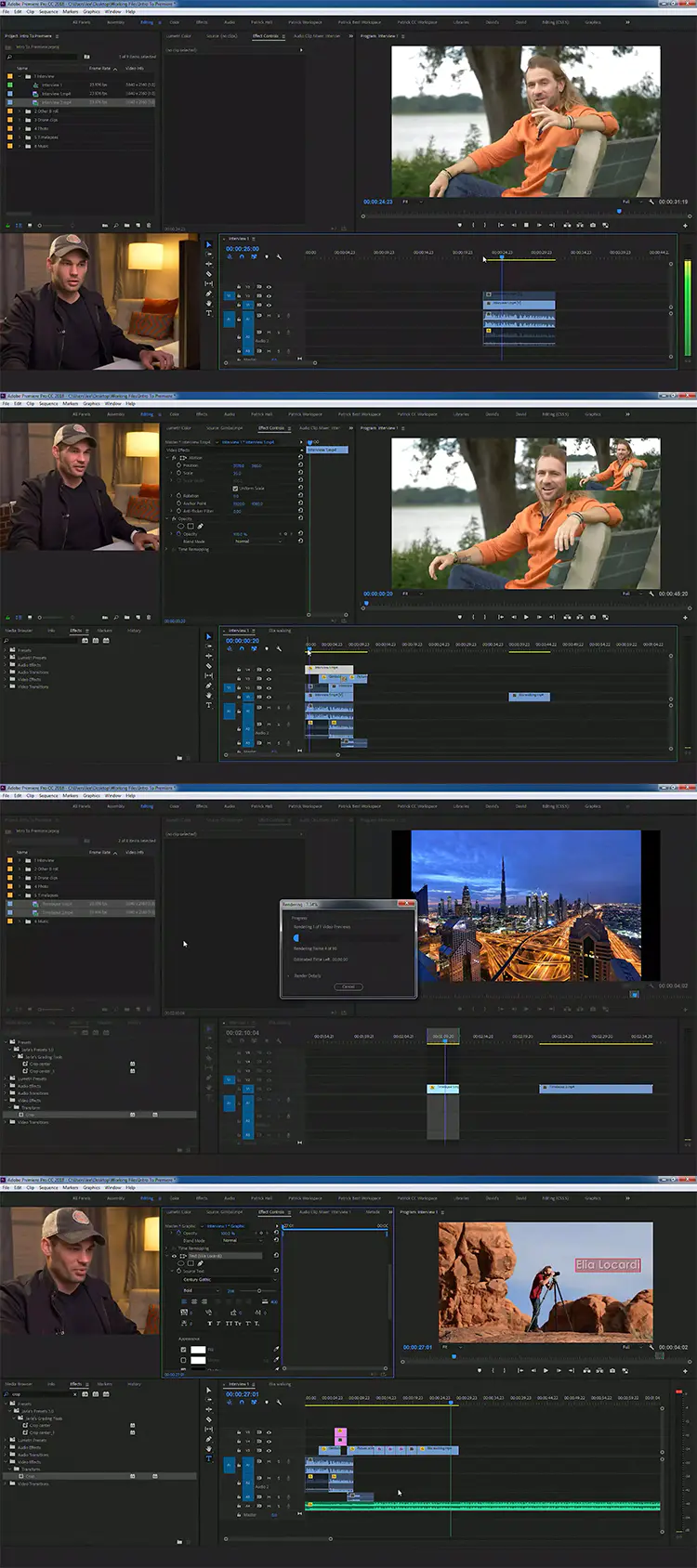
Task: Click trash Clear icon in 00:00:24:23 window's Project panel
Action: tap(150, 225)
